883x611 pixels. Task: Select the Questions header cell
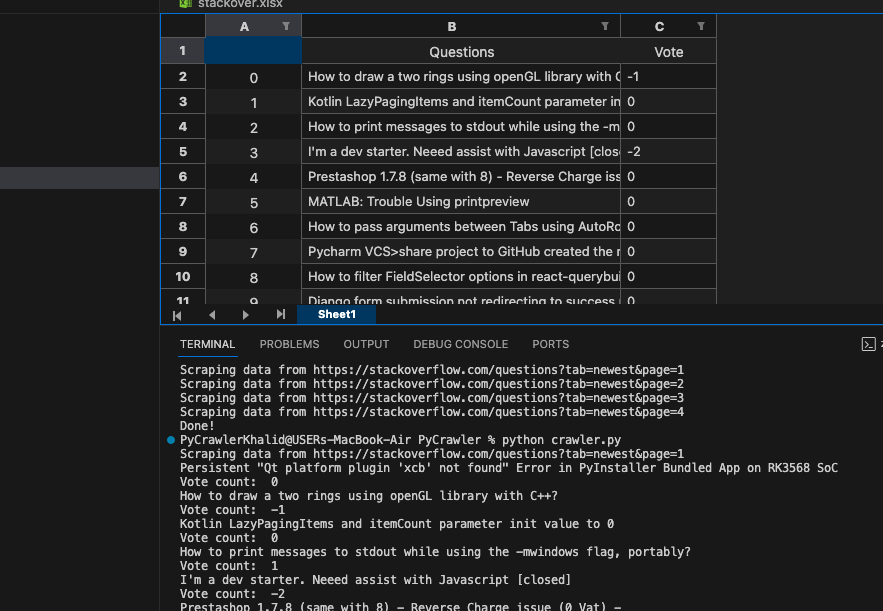tap(461, 52)
